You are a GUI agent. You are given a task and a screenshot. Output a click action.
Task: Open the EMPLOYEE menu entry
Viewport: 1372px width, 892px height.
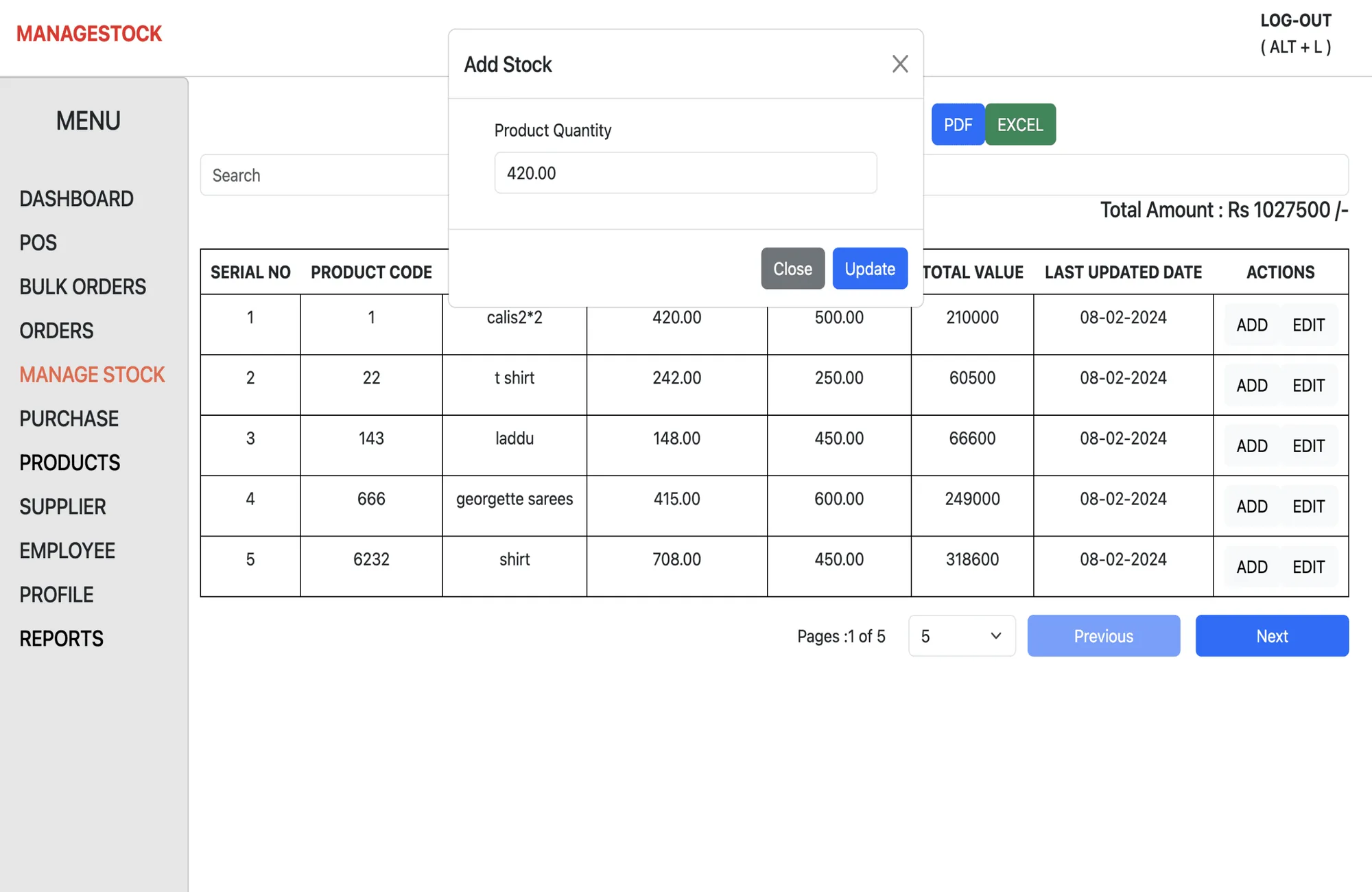67,551
